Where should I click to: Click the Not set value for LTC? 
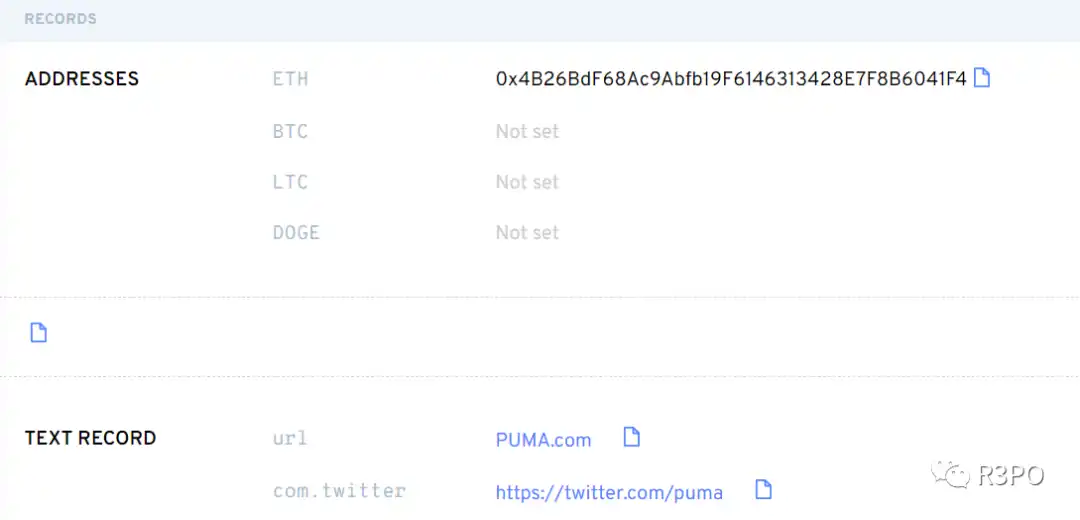[528, 183]
